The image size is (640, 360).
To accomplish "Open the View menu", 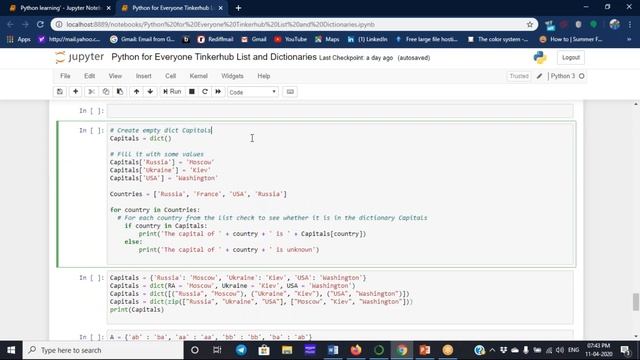I will click(x=115, y=76).
